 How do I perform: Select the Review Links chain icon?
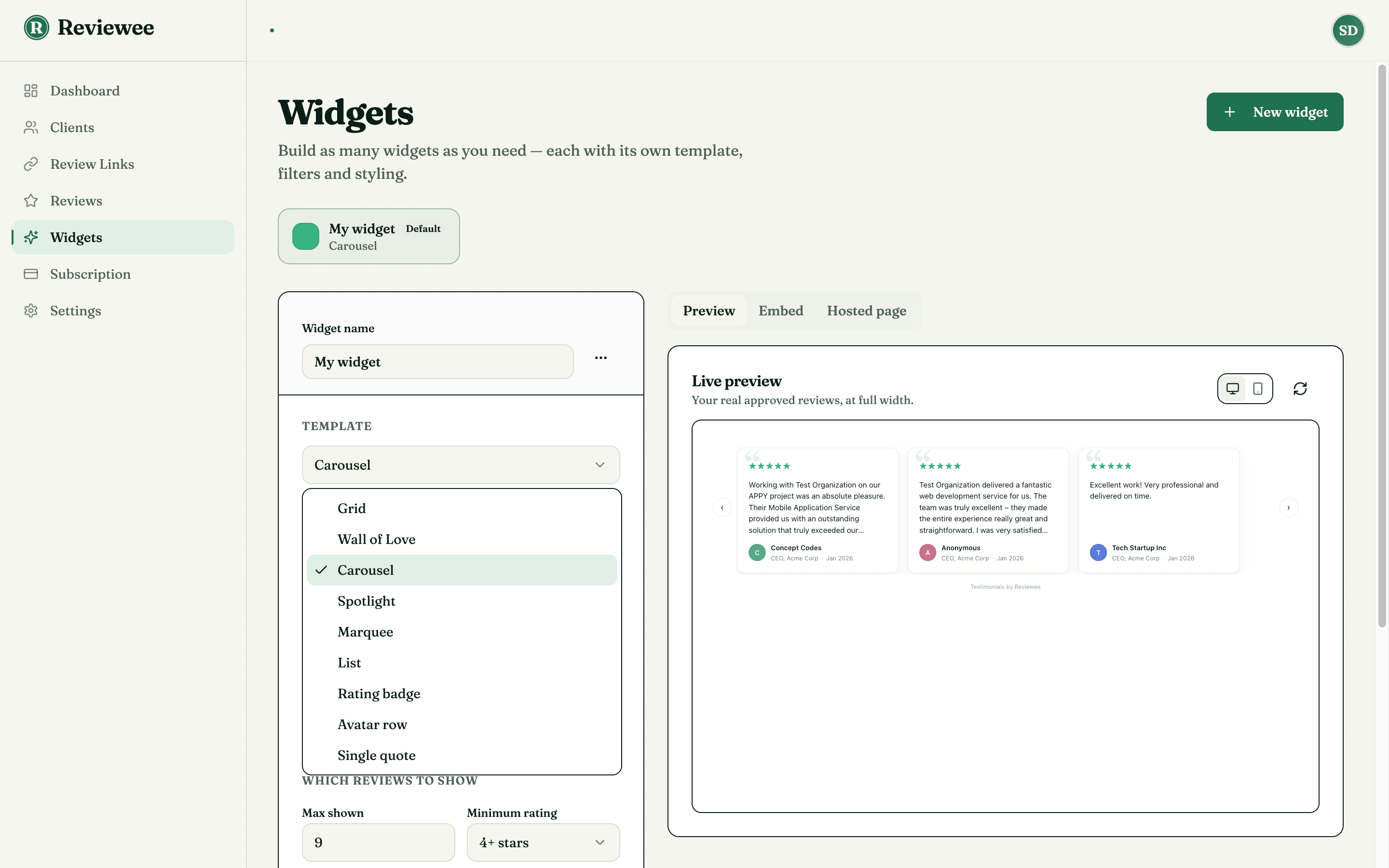coord(31,164)
